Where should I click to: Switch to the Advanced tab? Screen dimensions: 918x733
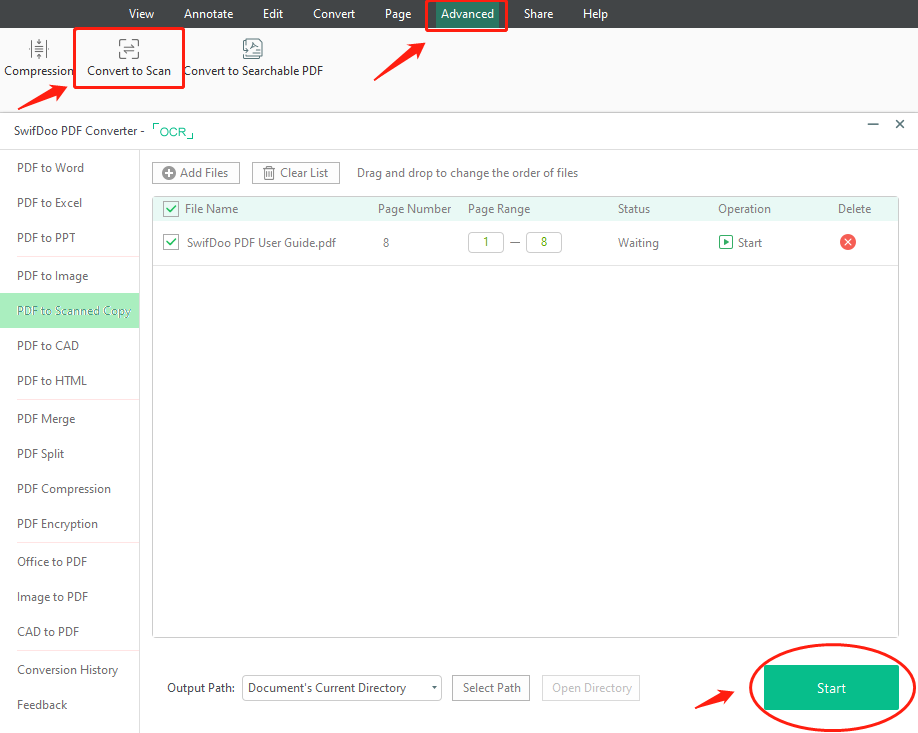click(x=467, y=14)
